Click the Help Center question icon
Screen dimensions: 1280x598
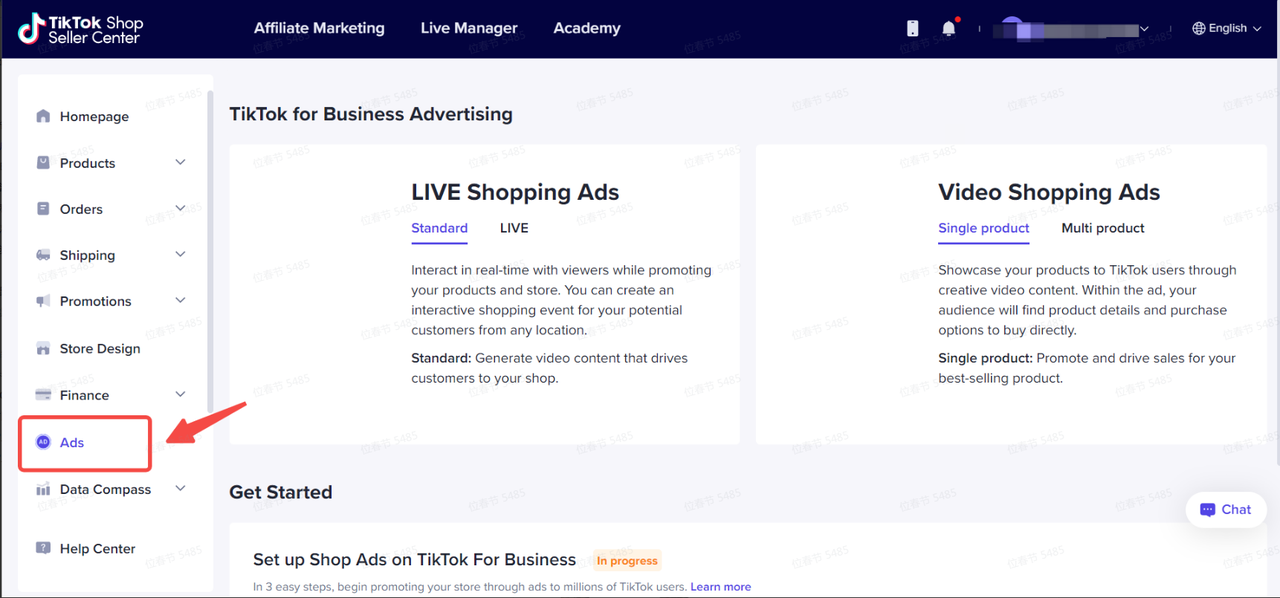[43, 548]
